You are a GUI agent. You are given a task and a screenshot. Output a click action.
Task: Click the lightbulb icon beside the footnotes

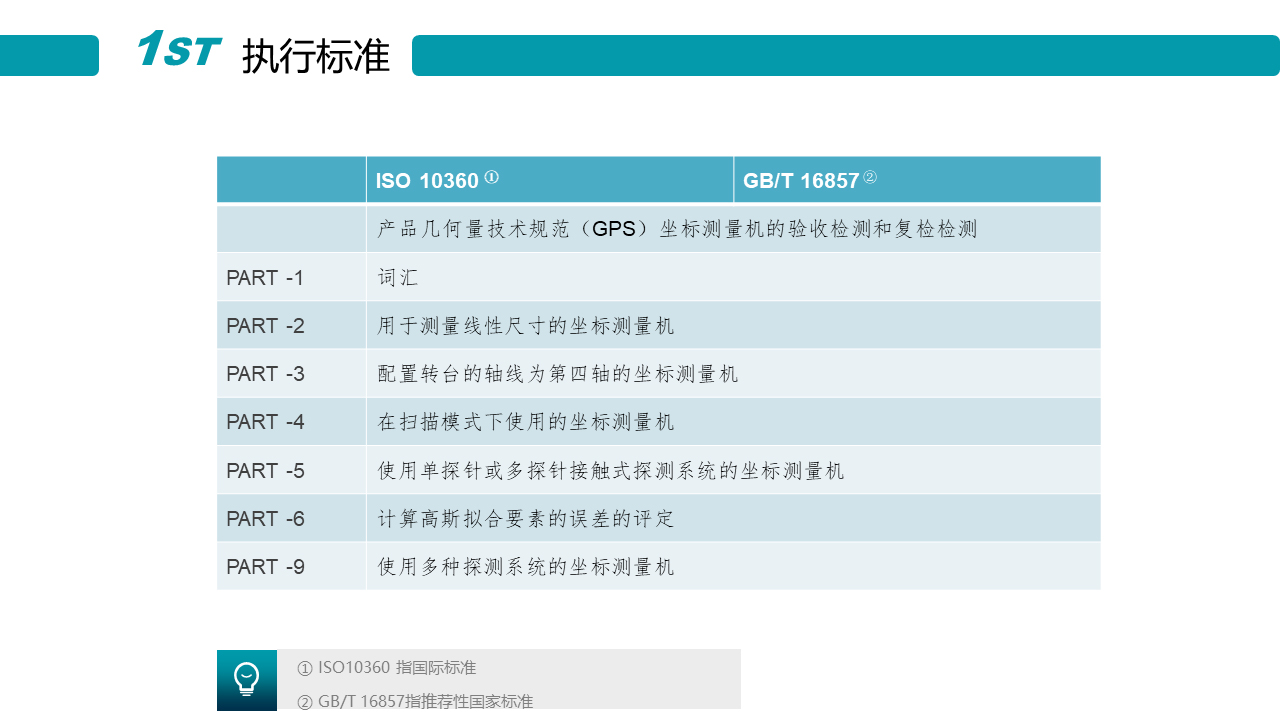247,680
